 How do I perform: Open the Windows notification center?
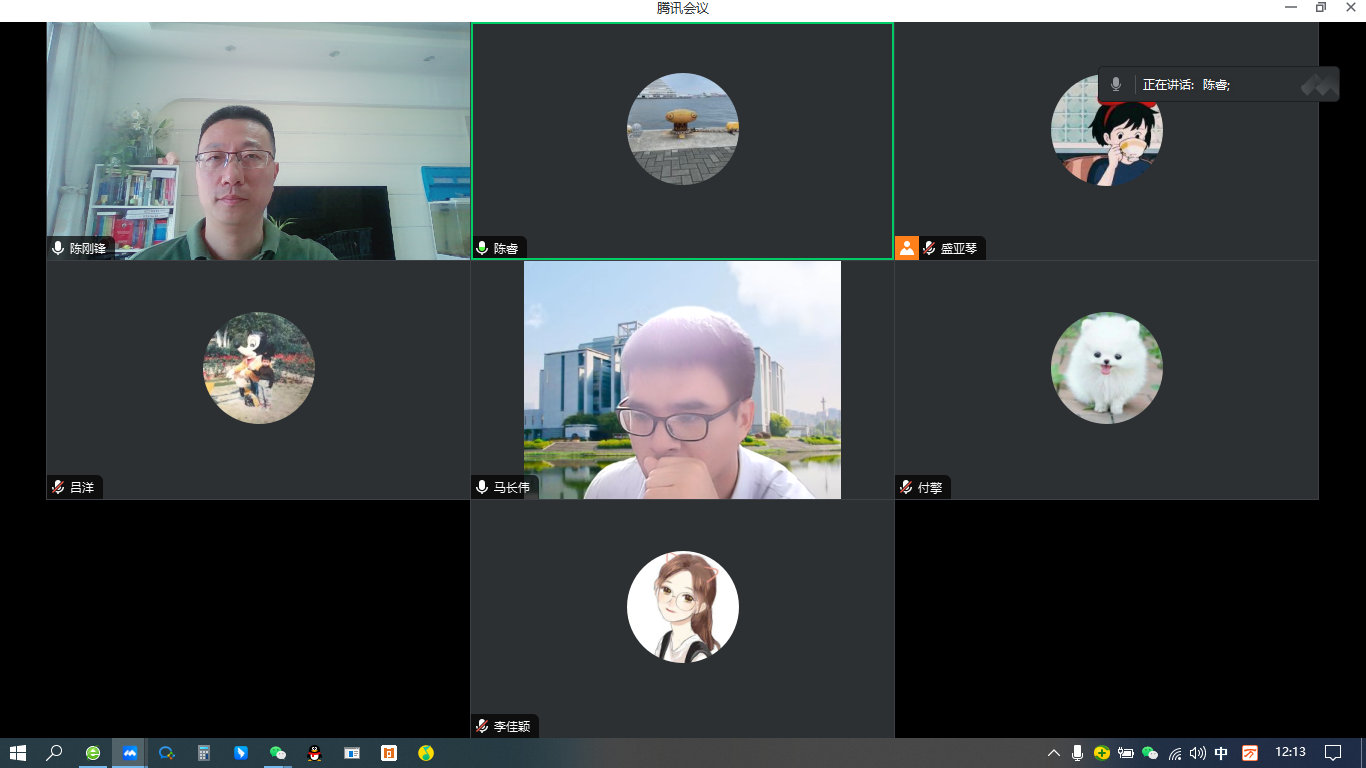point(1333,753)
